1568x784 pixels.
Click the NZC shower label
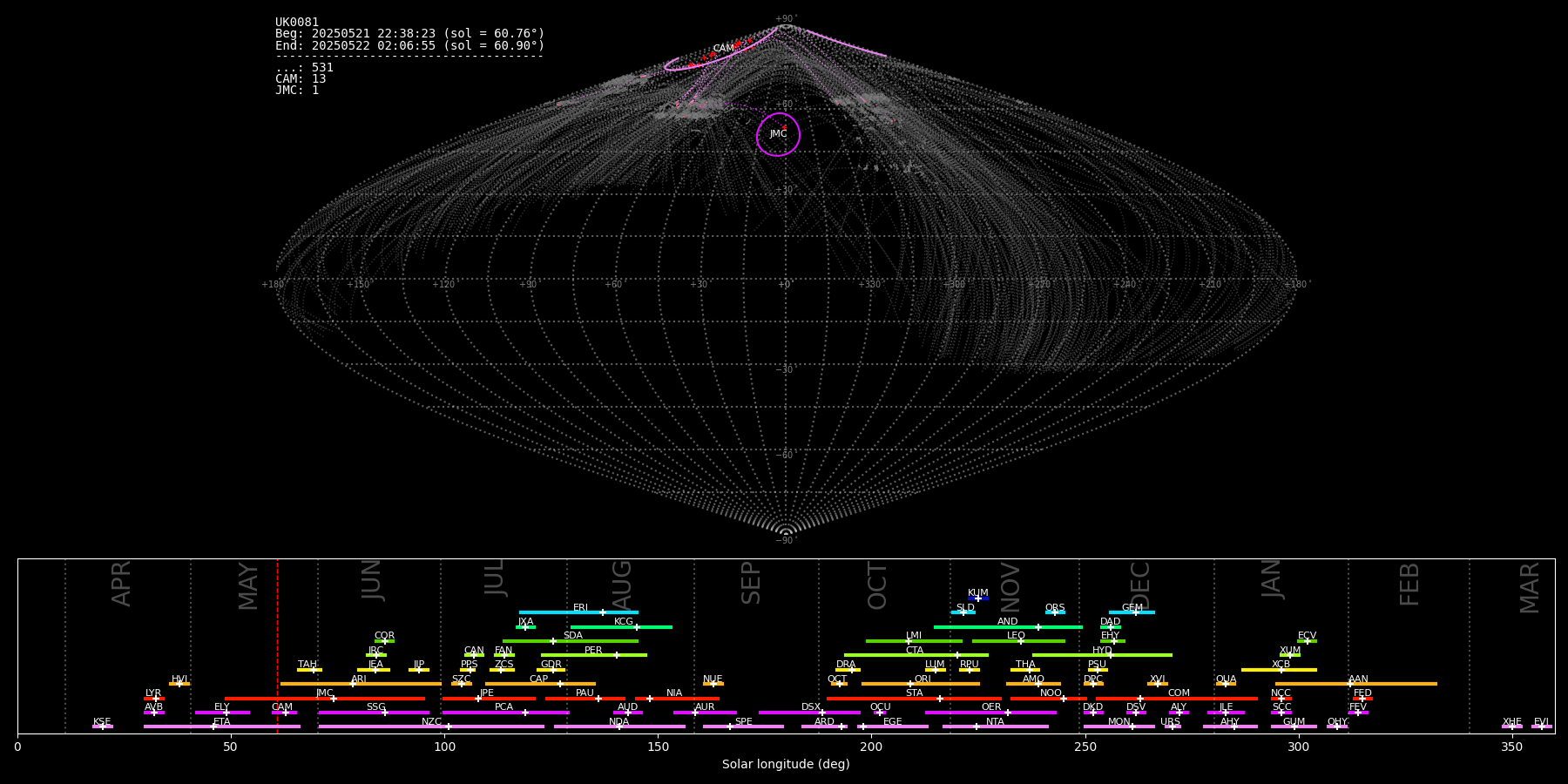coord(431,722)
